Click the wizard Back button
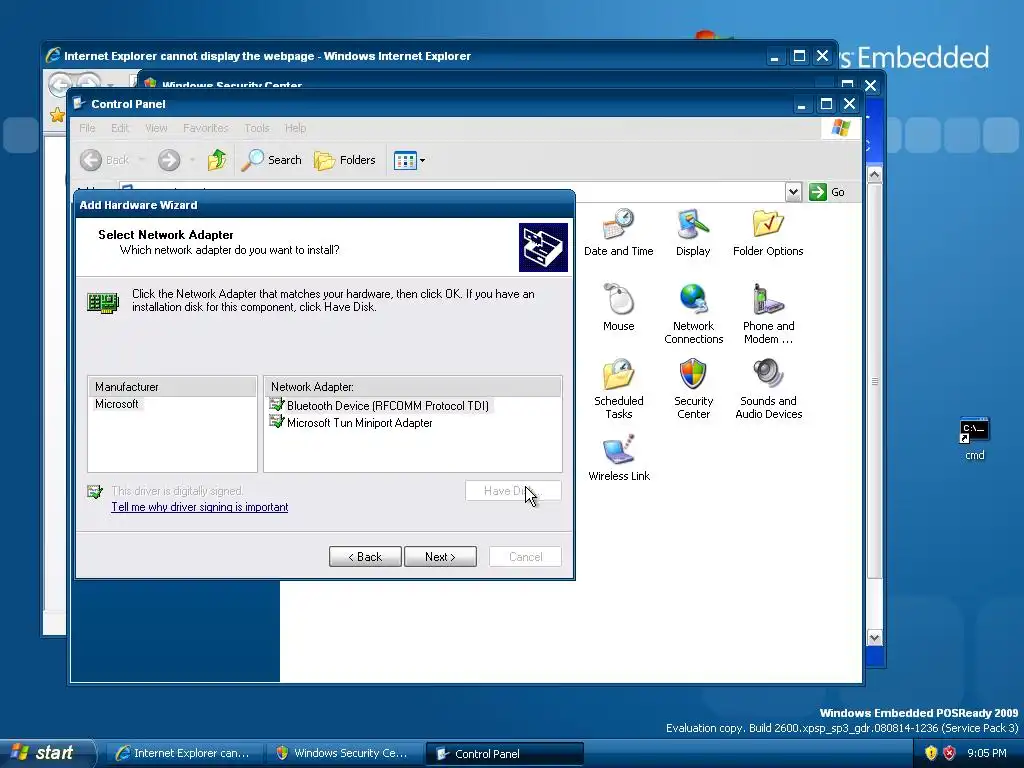This screenshot has width=1024, height=768. point(365,557)
